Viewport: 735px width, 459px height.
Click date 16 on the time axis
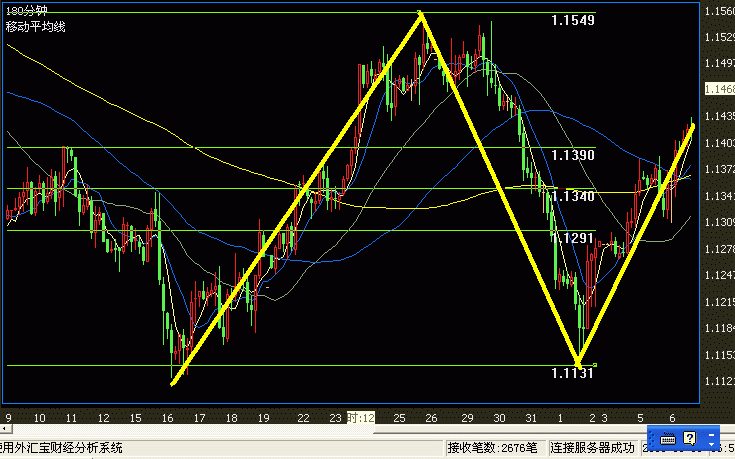click(167, 418)
